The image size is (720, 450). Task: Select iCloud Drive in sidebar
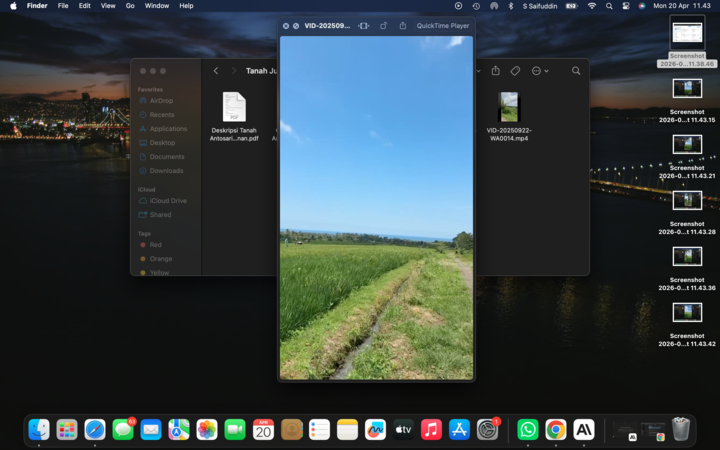168,201
